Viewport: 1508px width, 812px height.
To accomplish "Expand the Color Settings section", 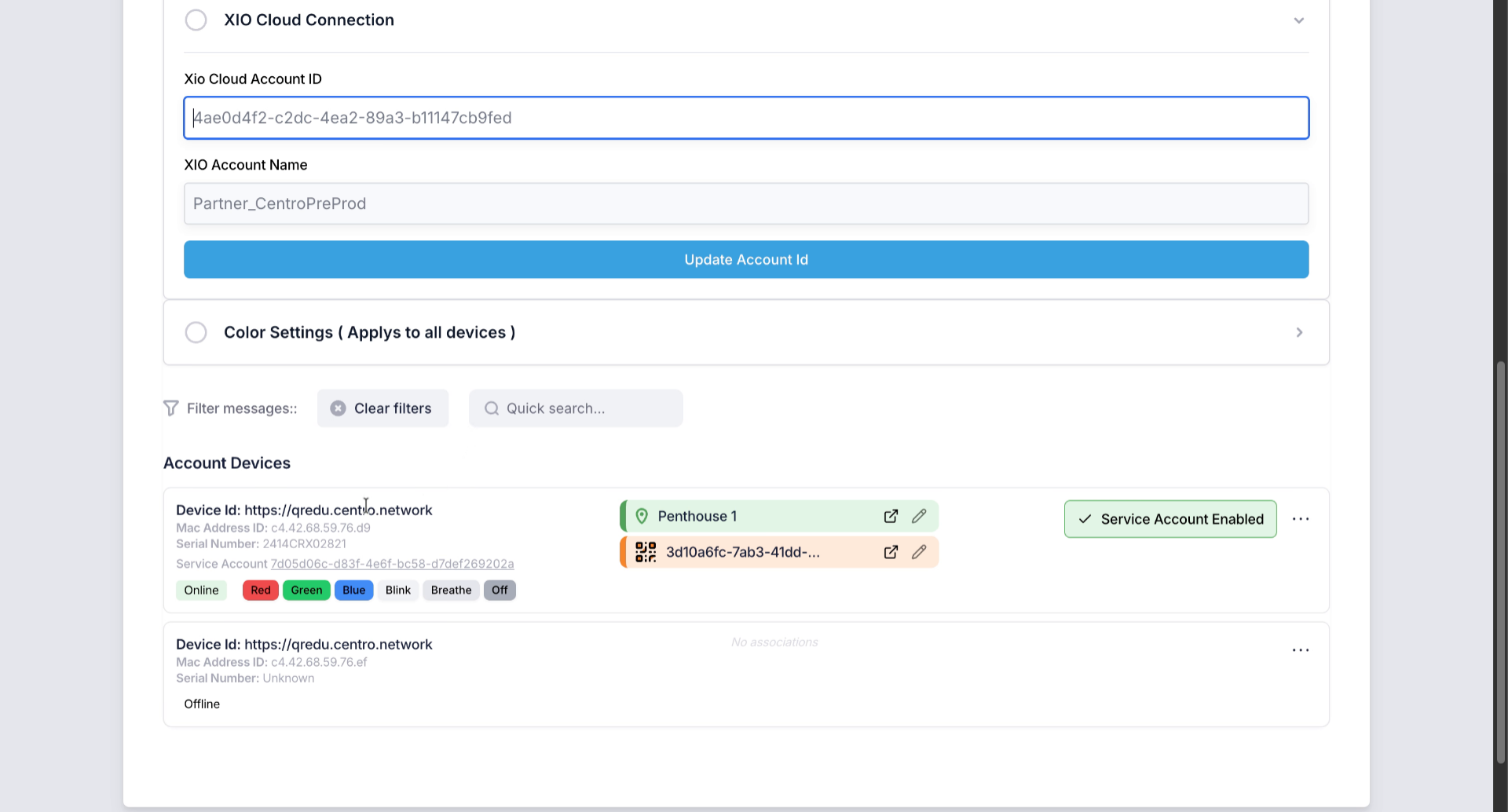I will tap(1300, 332).
